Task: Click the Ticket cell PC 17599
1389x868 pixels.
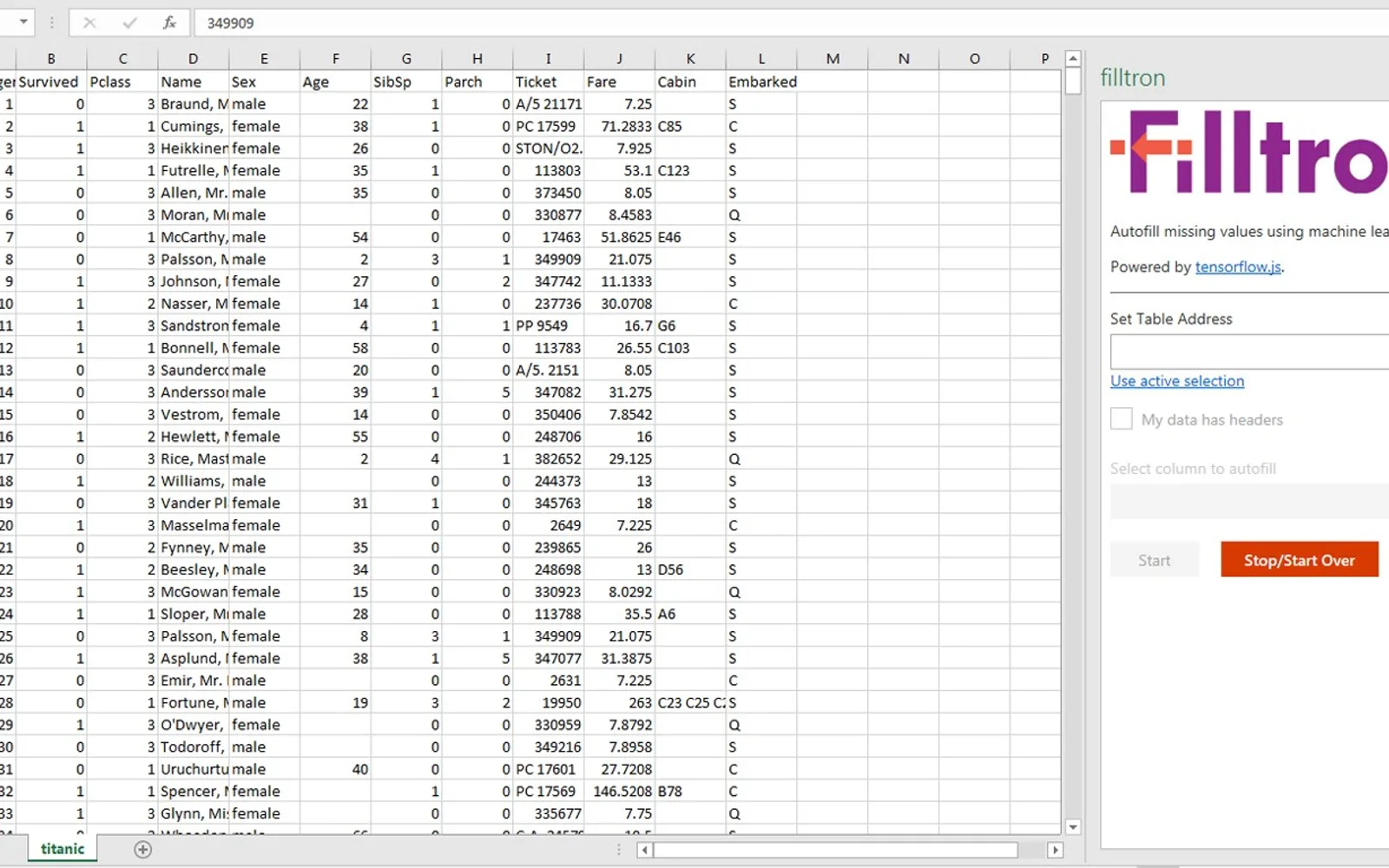Action: pos(549,126)
